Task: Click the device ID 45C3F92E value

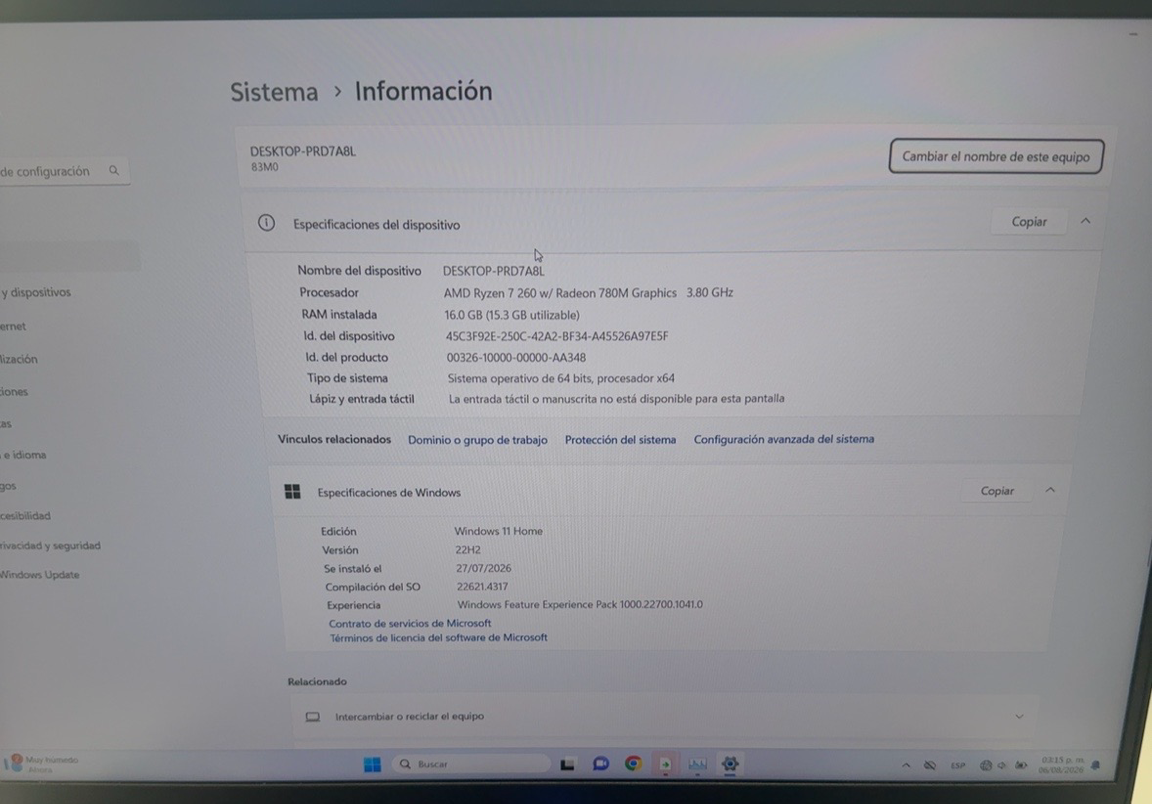Action: 557,336
